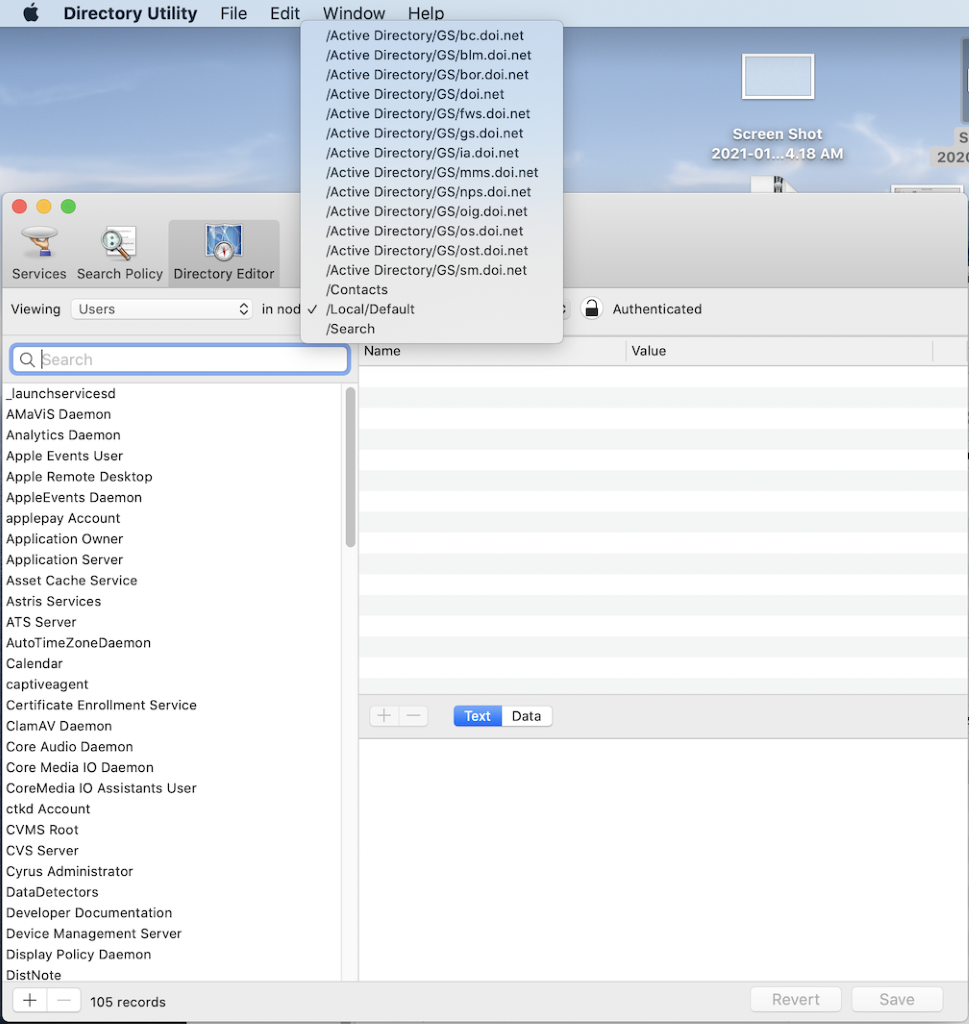Choose /Active Directory/GS/ost.doi.net node
The width and height of the screenshot is (969, 1024).
(x=432, y=251)
